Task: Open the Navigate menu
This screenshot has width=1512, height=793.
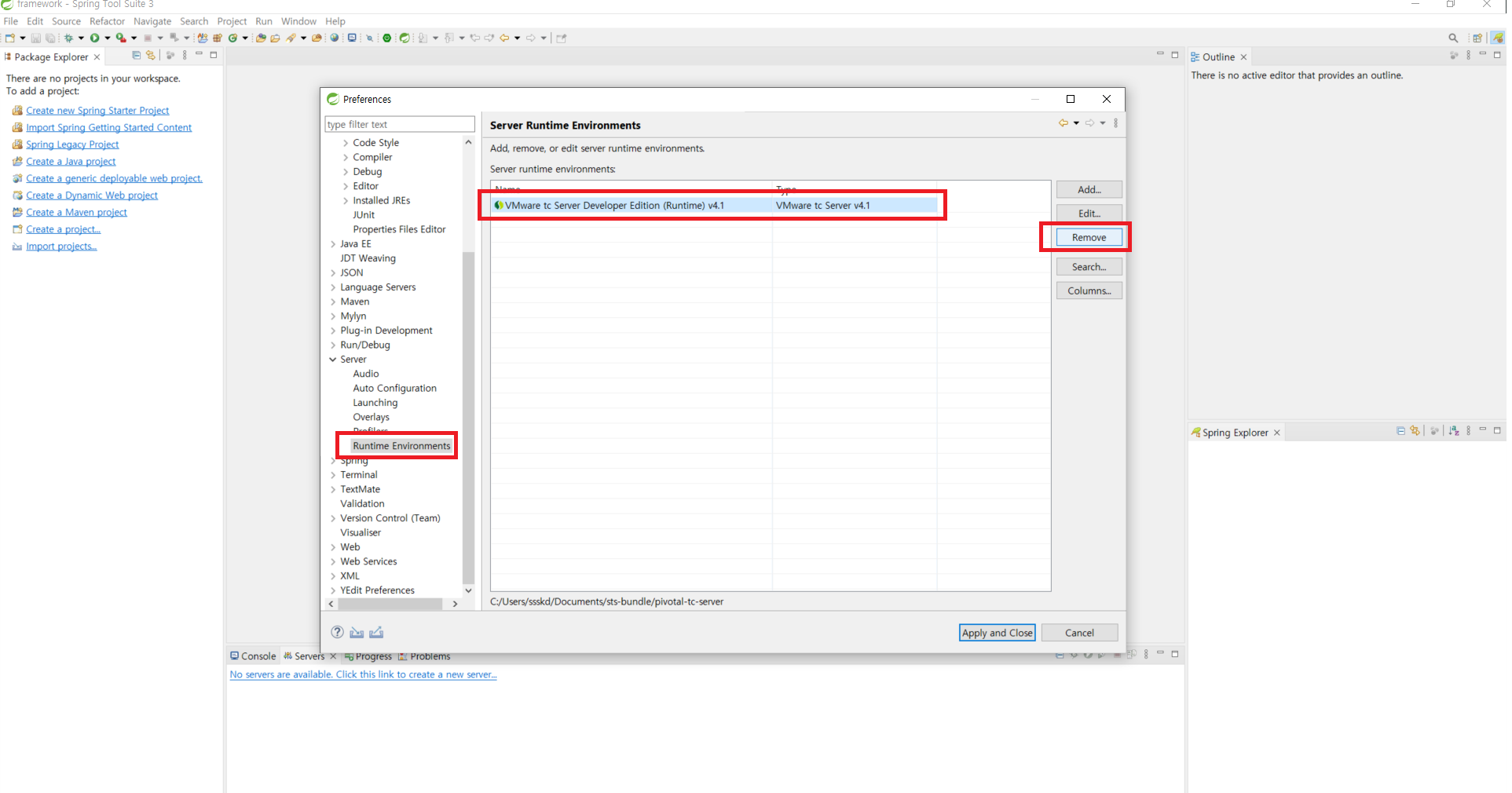Action: pyautogui.click(x=152, y=21)
